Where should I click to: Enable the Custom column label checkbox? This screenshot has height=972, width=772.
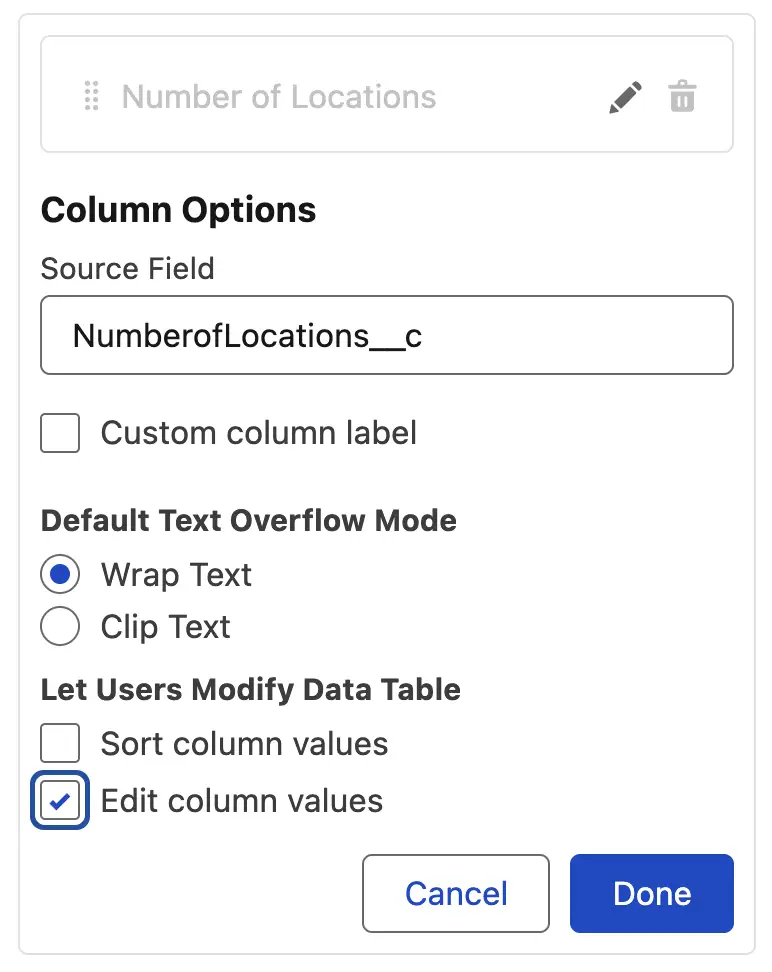click(x=60, y=433)
